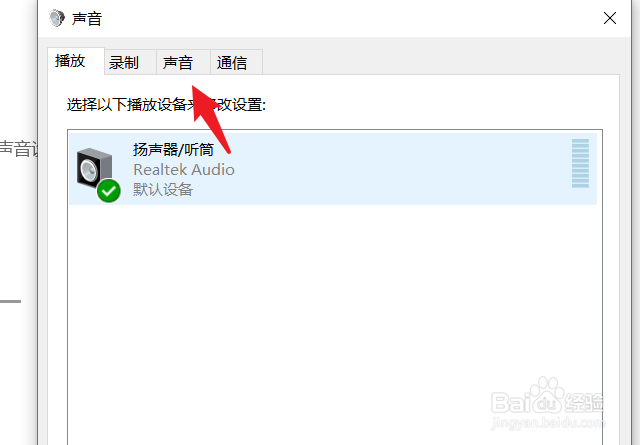Screen dimensions: 640x445
Task: Click the 声音 text in the background window
Action: (x=18, y=149)
